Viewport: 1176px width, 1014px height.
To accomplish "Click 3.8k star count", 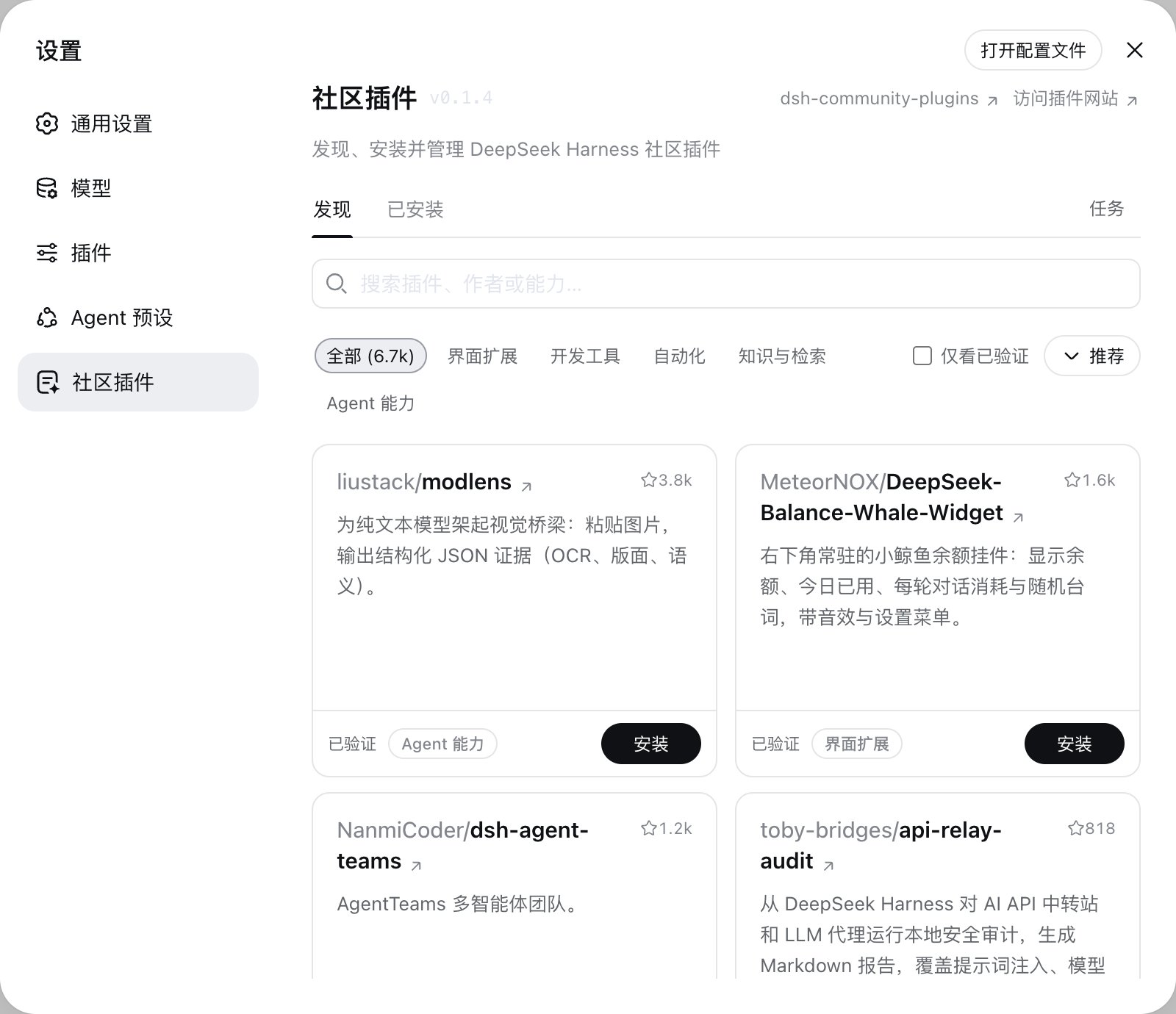I will (675, 480).
